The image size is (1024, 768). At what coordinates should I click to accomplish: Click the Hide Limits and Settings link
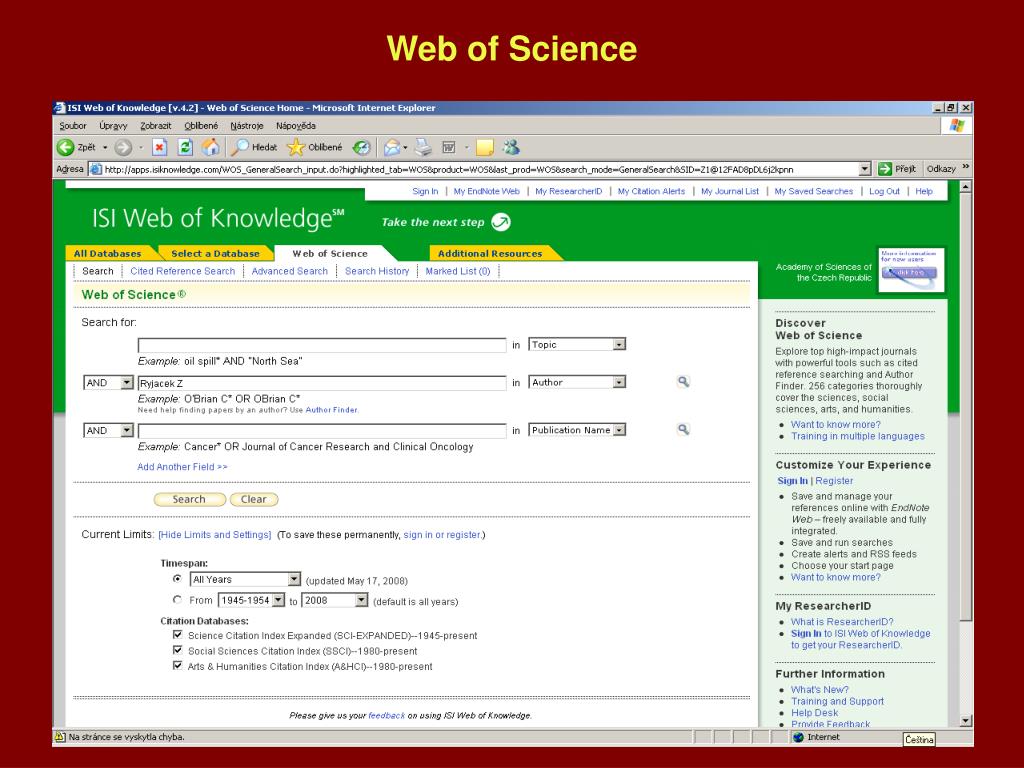[x=215, y=535]
